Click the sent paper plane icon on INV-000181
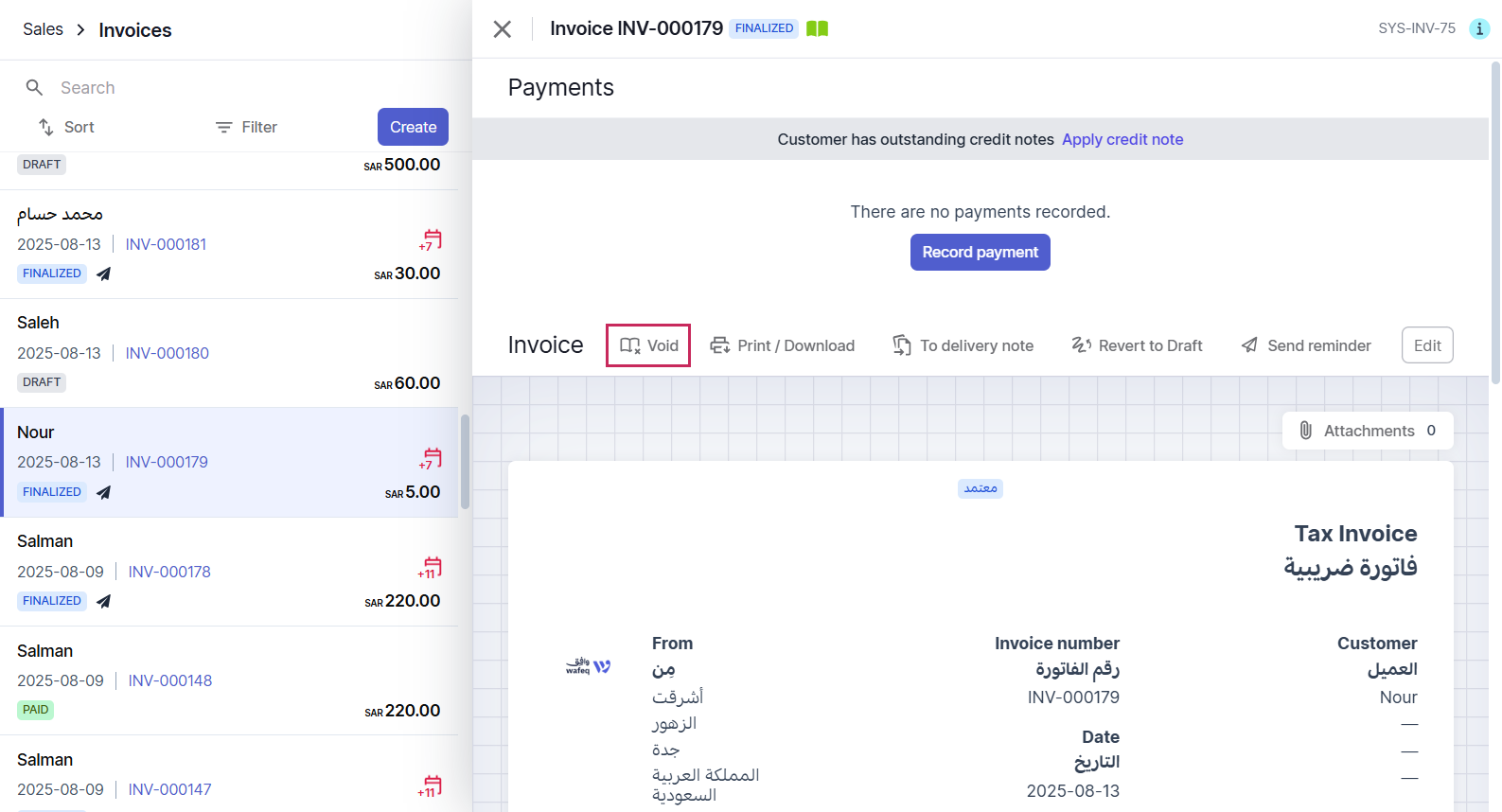This screenshot has width=1502, height=812. tap(104, 274)
